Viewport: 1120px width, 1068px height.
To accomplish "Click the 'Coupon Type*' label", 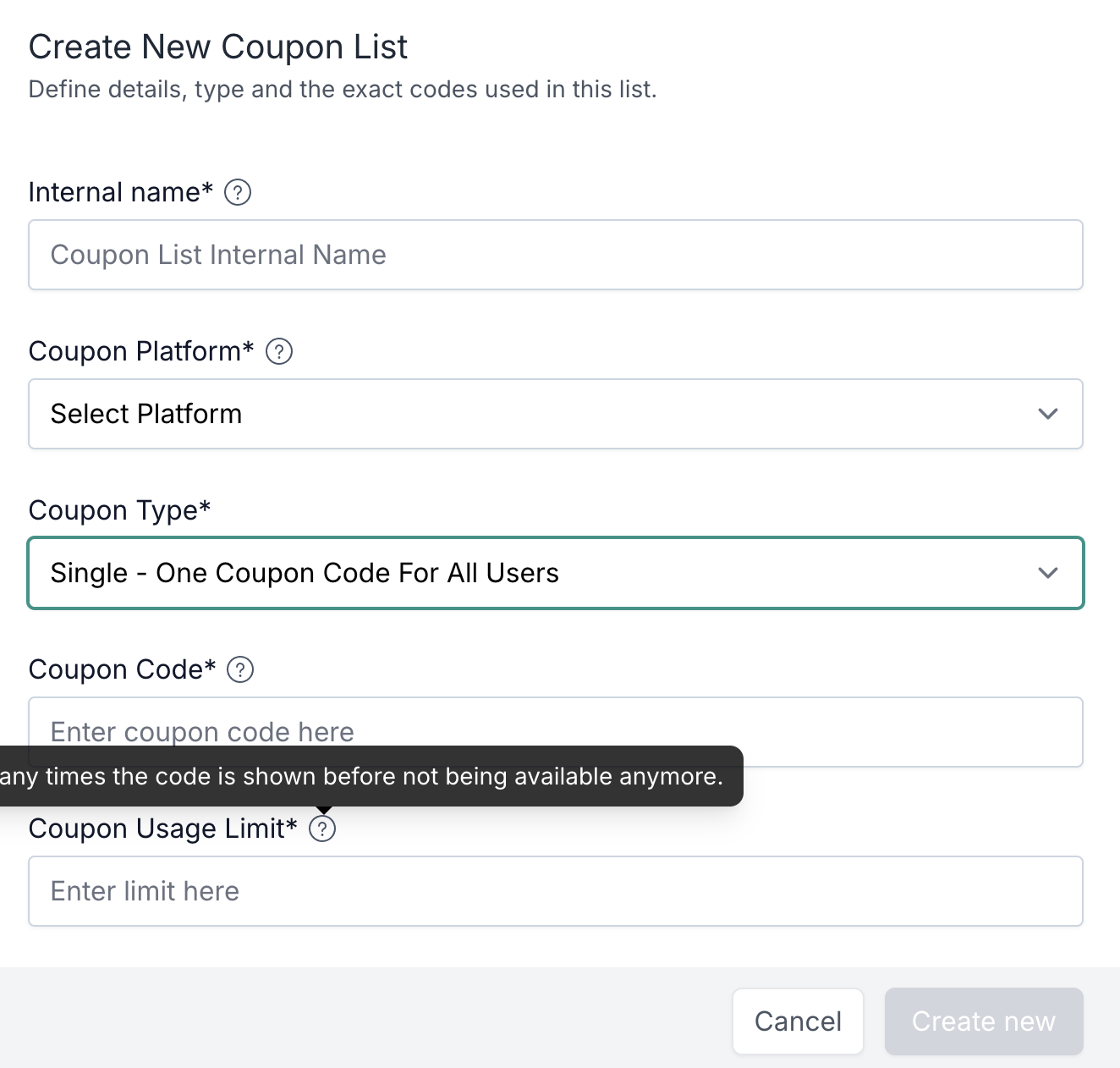I will (119, 510).
